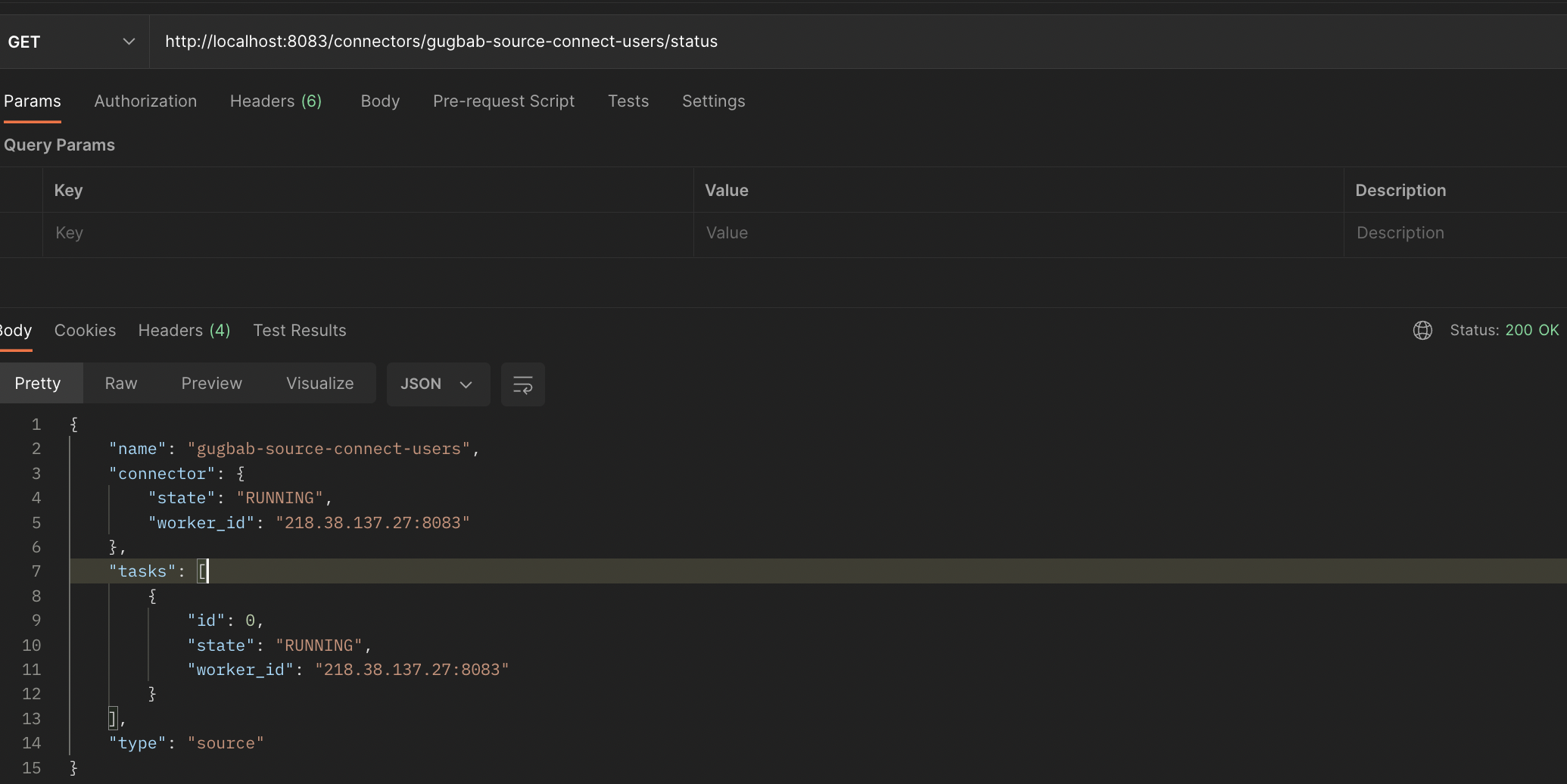This screenshot has height=784, width=1567.
Task: Click the query param Key input
Action: pyautogui.click(x=368, y=233)
